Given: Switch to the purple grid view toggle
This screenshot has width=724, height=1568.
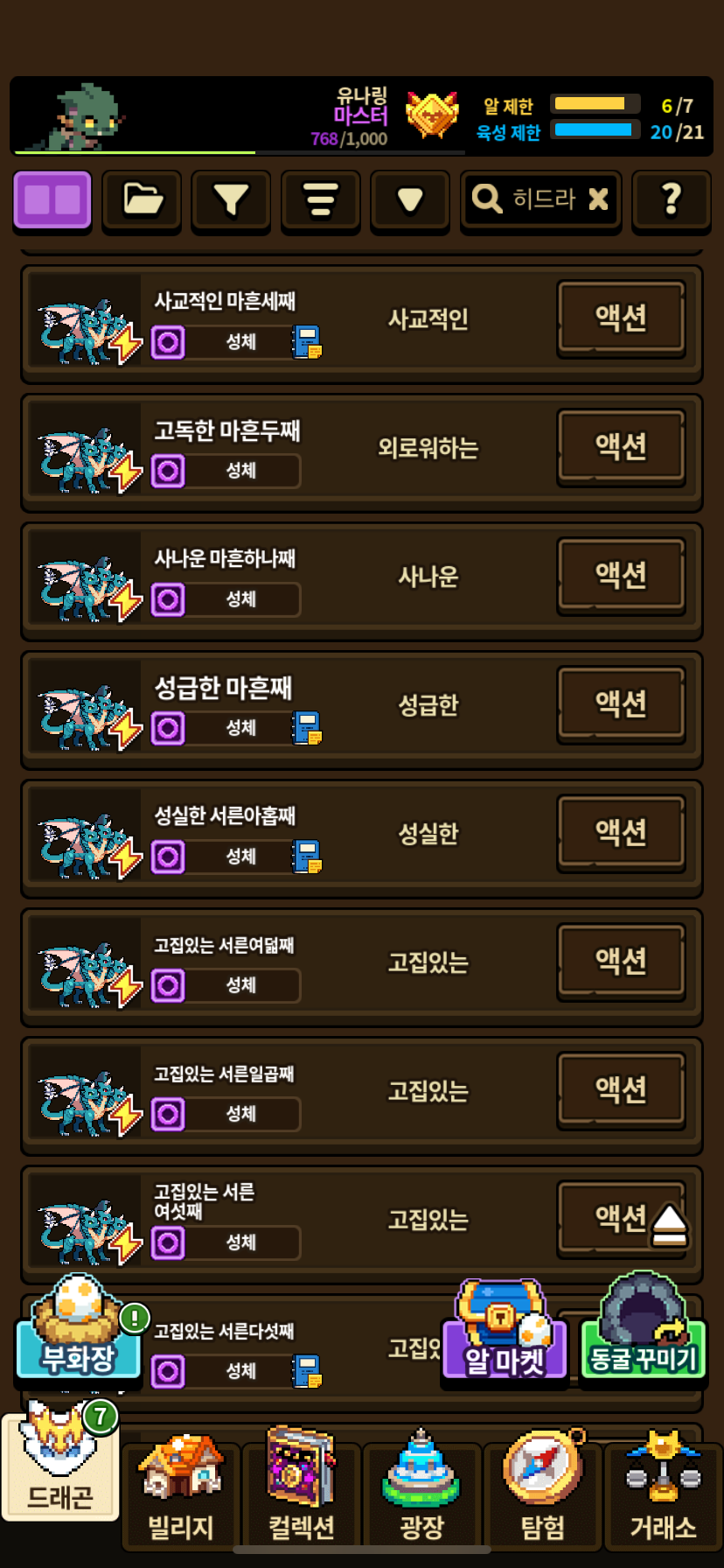Looking at the screenshot, I should click(x=52, y=200).
